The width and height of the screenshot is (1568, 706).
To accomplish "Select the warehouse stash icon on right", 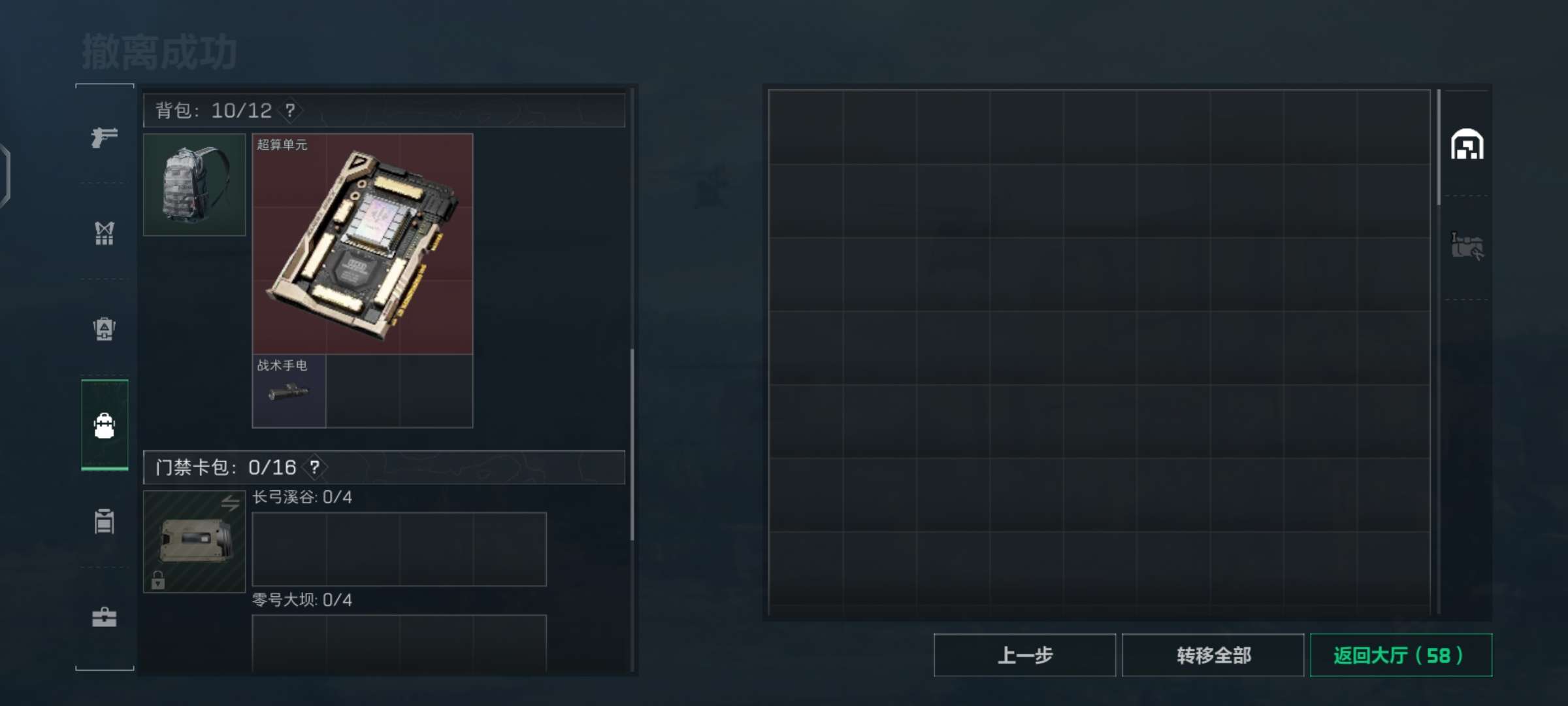I will coord(1467,144).
